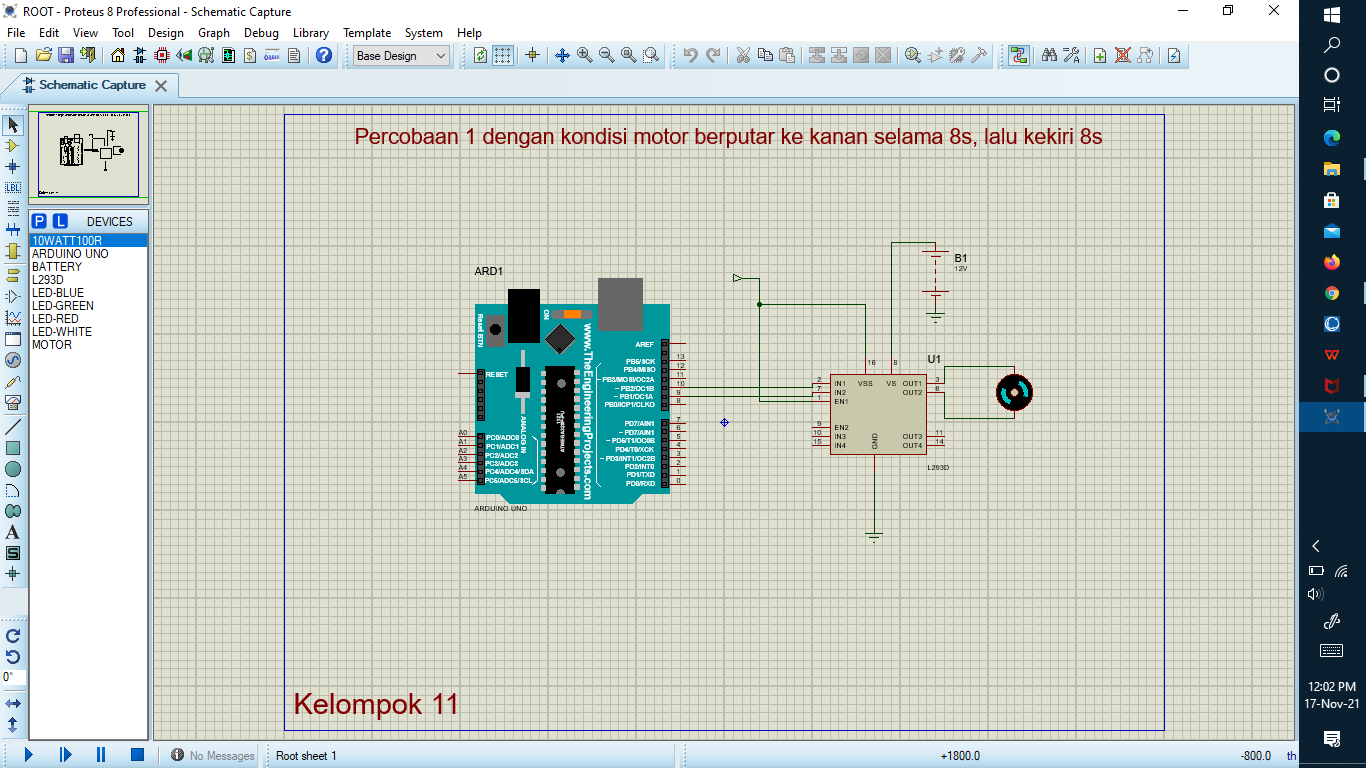Click the Search and Tag binoculars icon

pyautogui.click(x=1049, y=56)
